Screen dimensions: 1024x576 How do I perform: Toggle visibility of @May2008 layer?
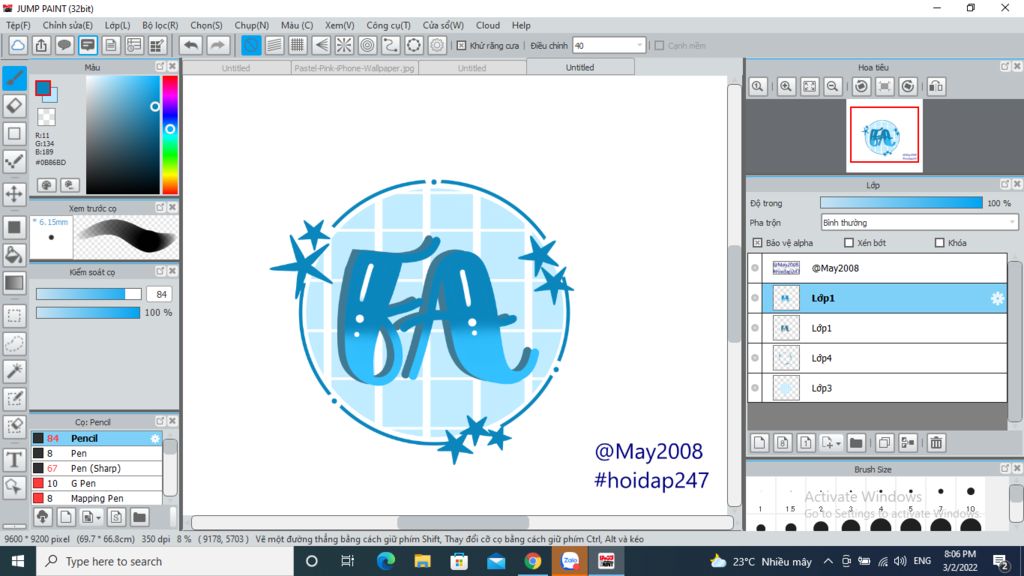coord(755,268)
